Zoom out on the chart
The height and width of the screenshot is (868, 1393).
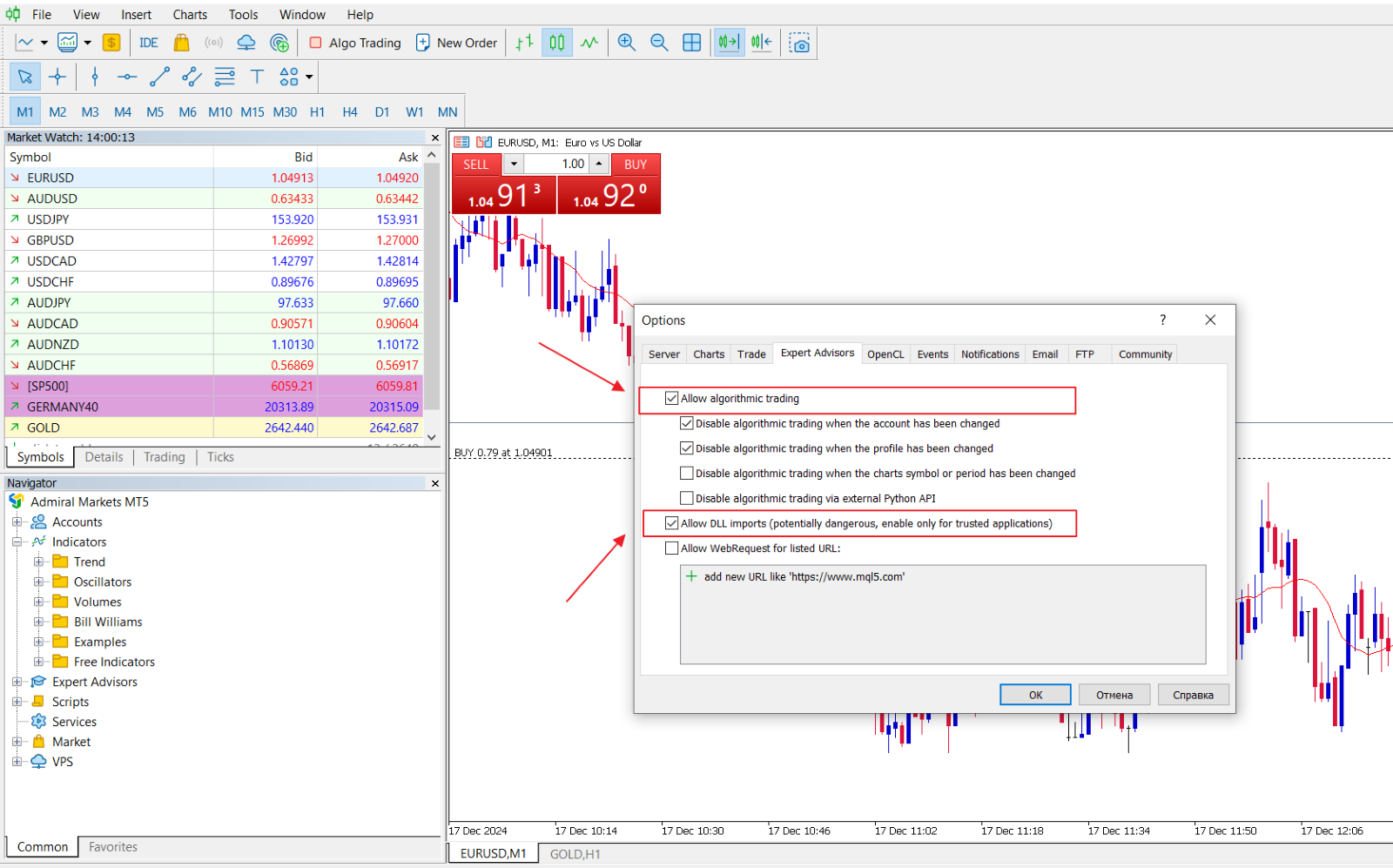coord(659,43)
